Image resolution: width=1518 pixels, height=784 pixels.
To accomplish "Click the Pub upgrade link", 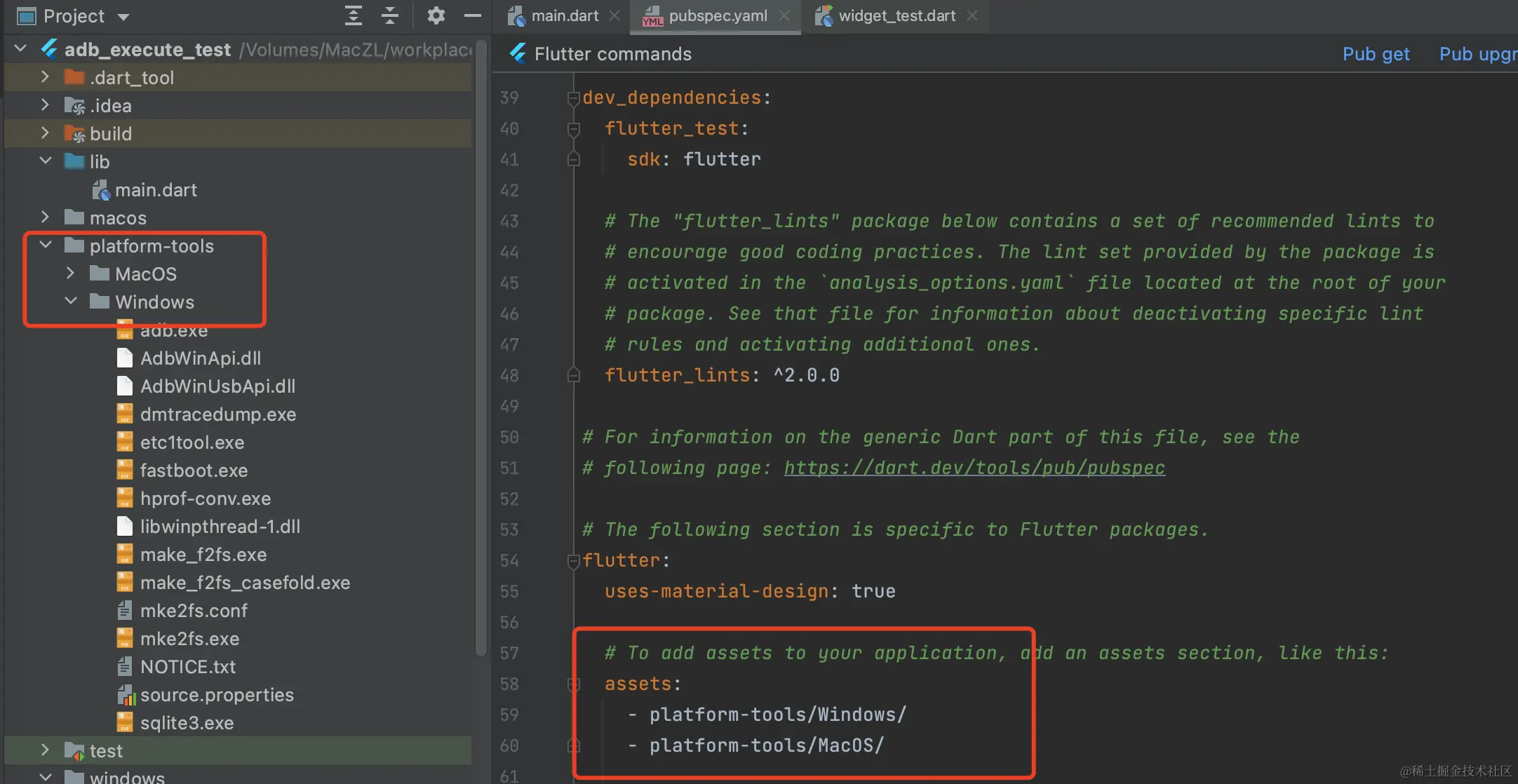I will [x=1478, y=54].
